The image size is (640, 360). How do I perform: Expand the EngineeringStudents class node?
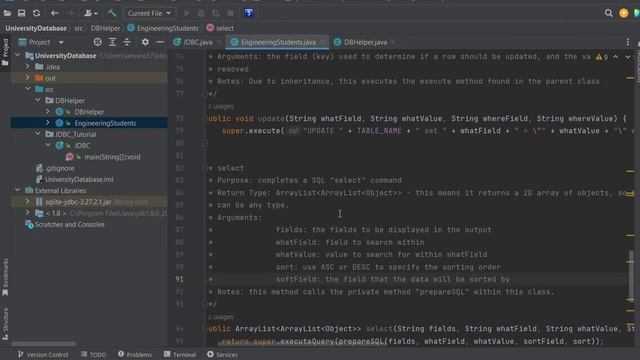[48, 122]
